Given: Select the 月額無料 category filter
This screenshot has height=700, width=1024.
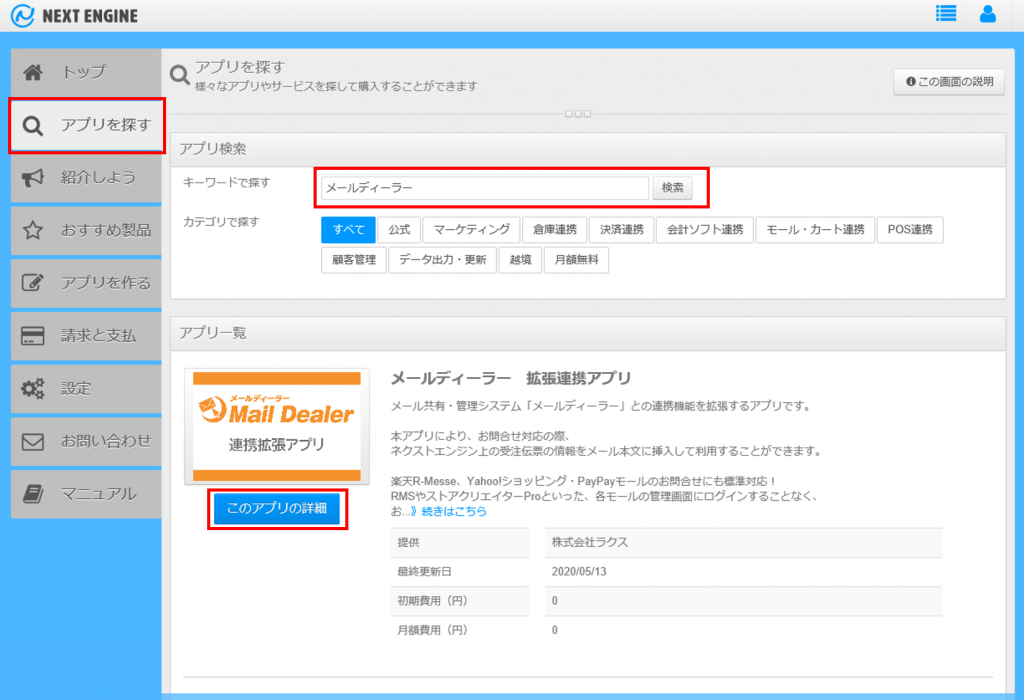Looking at the screenshot, I should [x=576, y=260].
